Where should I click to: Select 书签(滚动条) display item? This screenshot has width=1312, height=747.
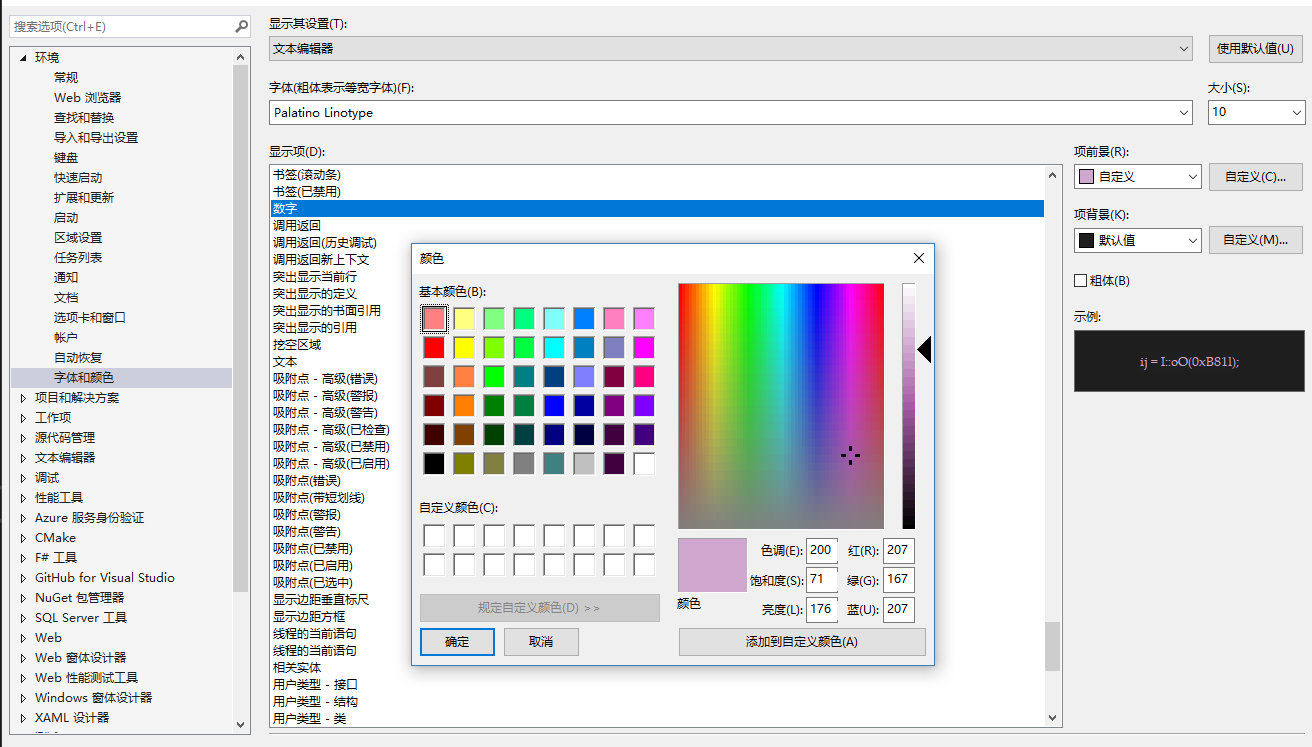(x=307, y=174)
